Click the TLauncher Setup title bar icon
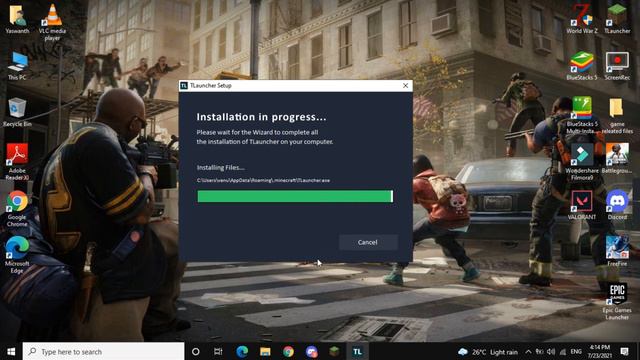640x360 pixels. 184,85
